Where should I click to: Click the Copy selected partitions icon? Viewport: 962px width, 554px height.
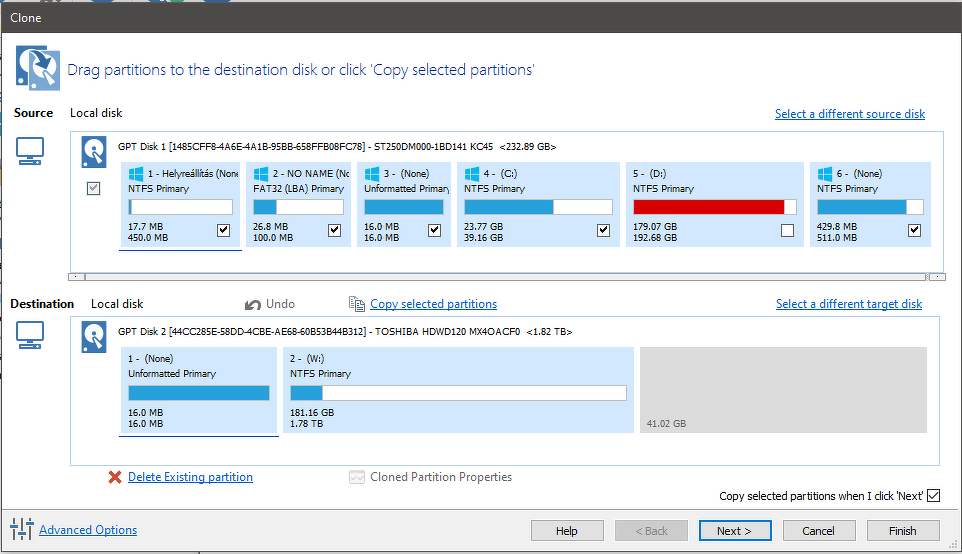click(357, 304)
